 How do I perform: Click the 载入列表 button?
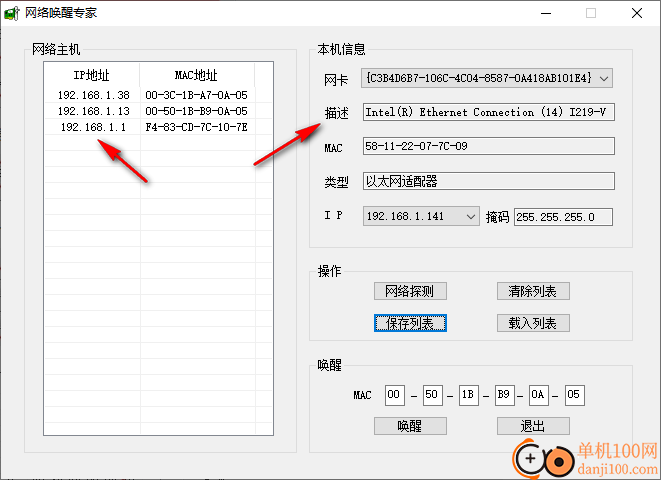tap(533, 323)
